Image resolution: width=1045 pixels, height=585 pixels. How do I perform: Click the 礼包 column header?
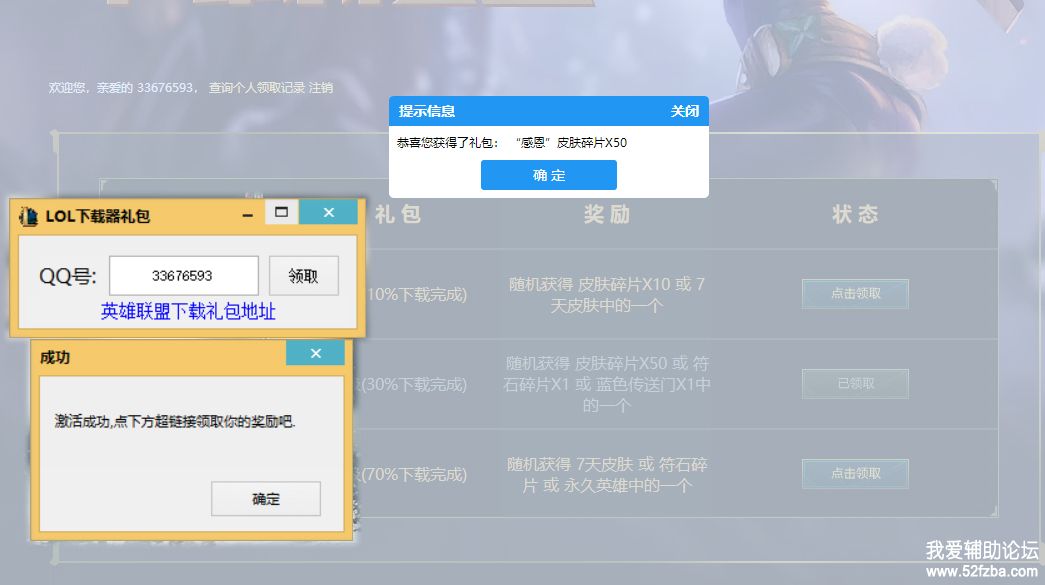pos(398,215)
